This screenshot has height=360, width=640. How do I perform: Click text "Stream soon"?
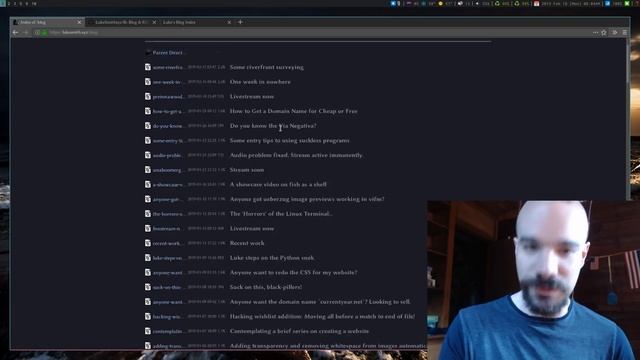pos(247,170)
